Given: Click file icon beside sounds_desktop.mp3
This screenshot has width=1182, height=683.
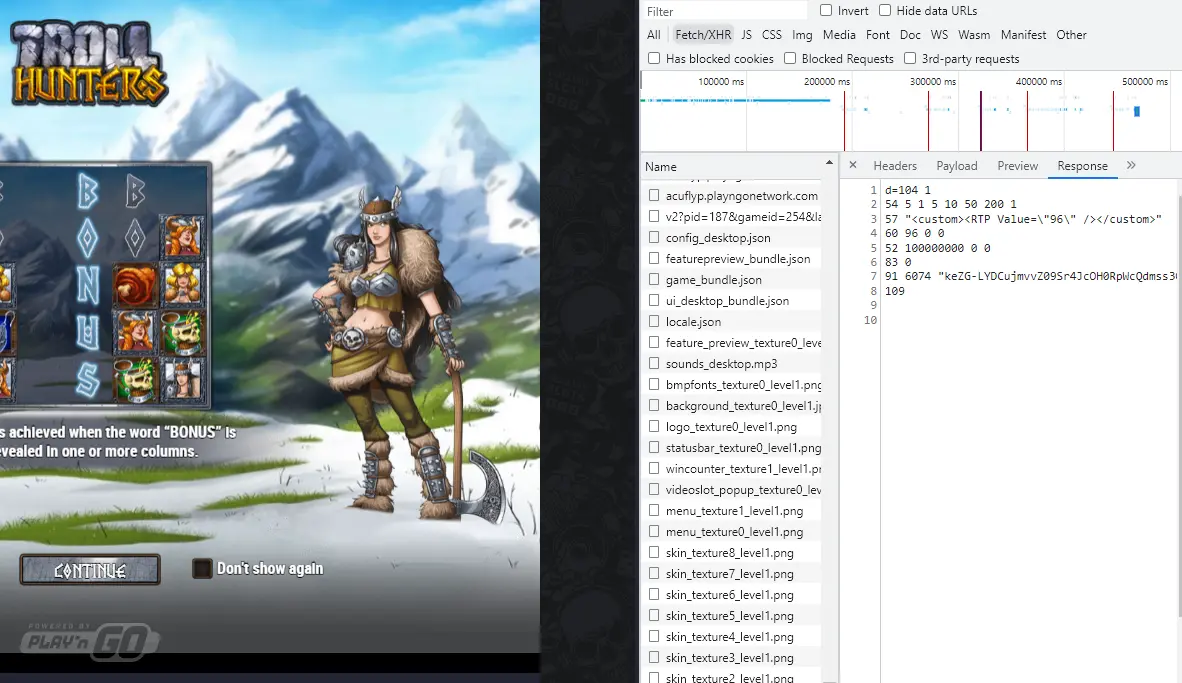Looking at the screenshot, I should (654, 363).
